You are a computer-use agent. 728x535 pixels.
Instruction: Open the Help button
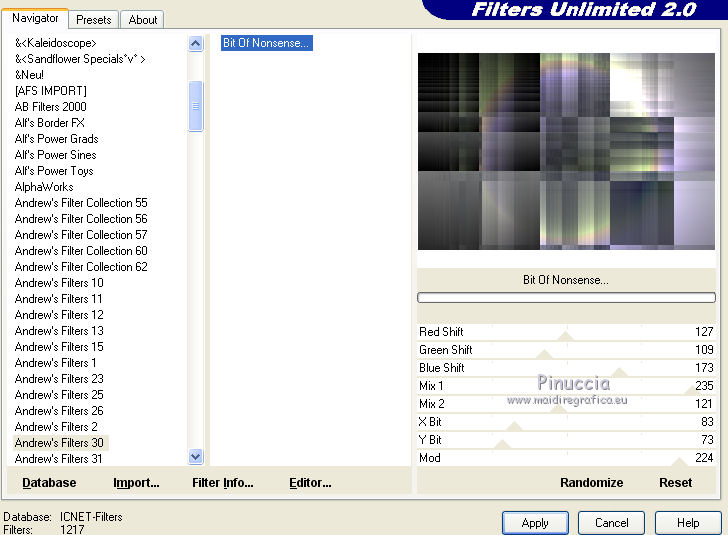coord(688,523)
